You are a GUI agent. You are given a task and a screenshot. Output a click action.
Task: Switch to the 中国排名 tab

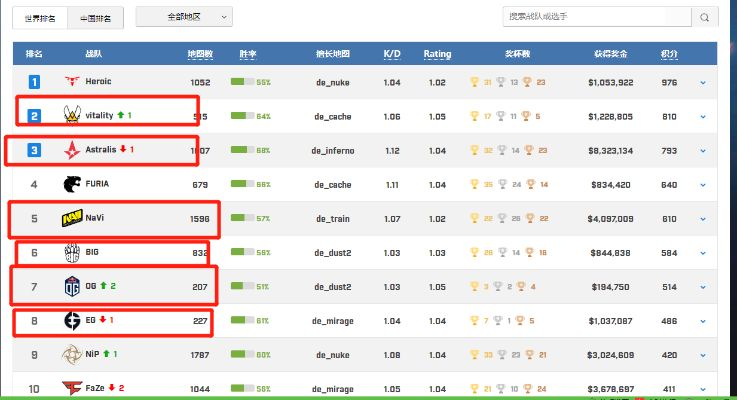click(x=95, y=18)
